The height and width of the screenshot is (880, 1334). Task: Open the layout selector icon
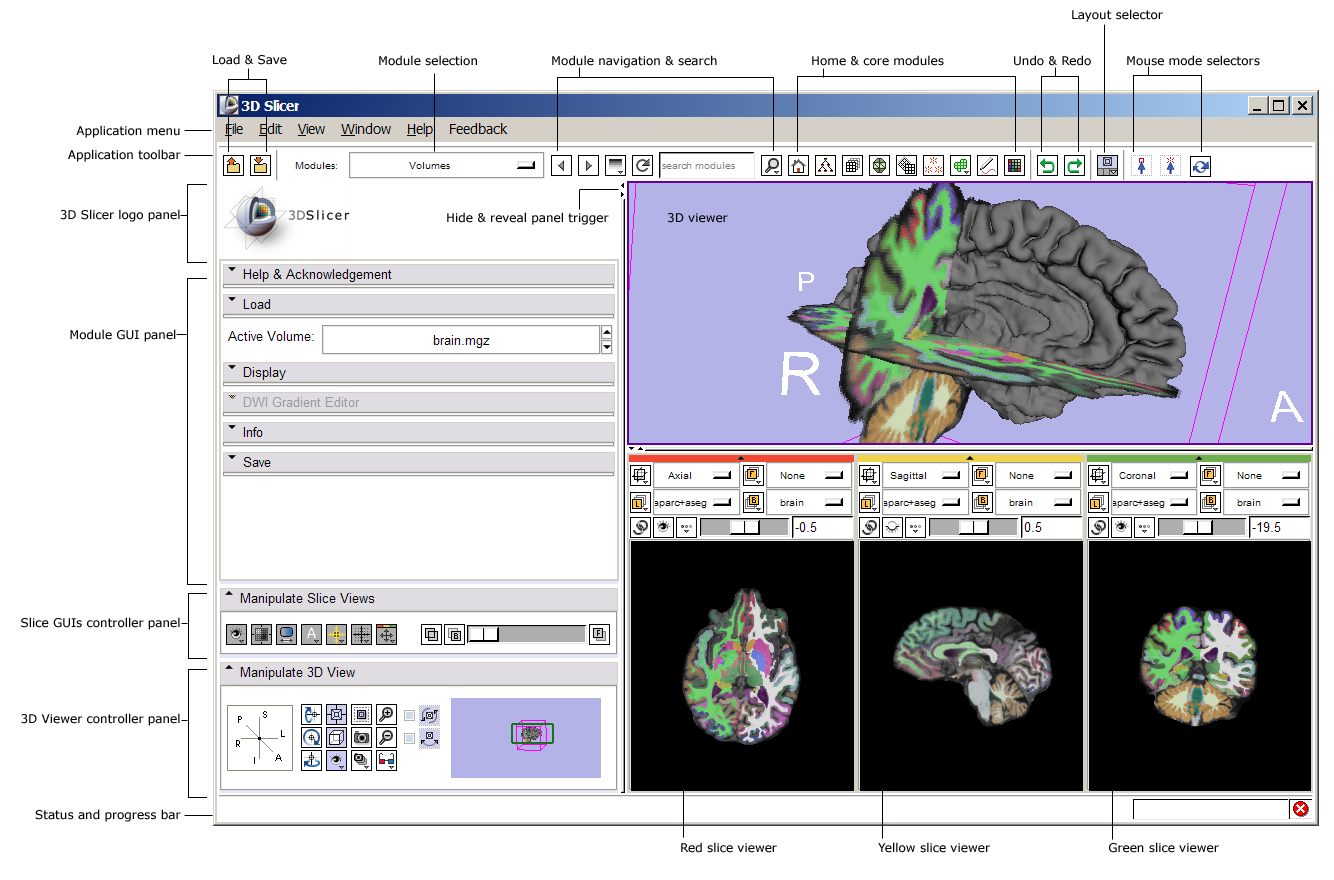(x=1107, y=166)
